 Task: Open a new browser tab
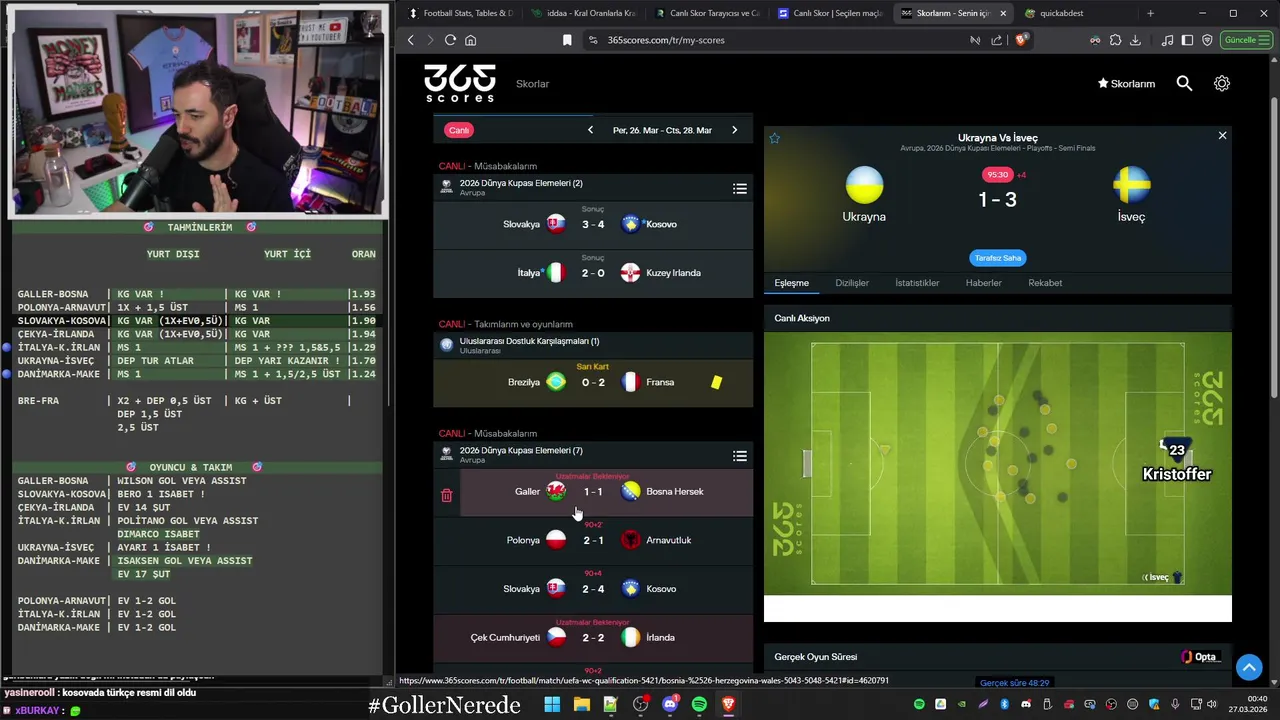[1150, 13]
